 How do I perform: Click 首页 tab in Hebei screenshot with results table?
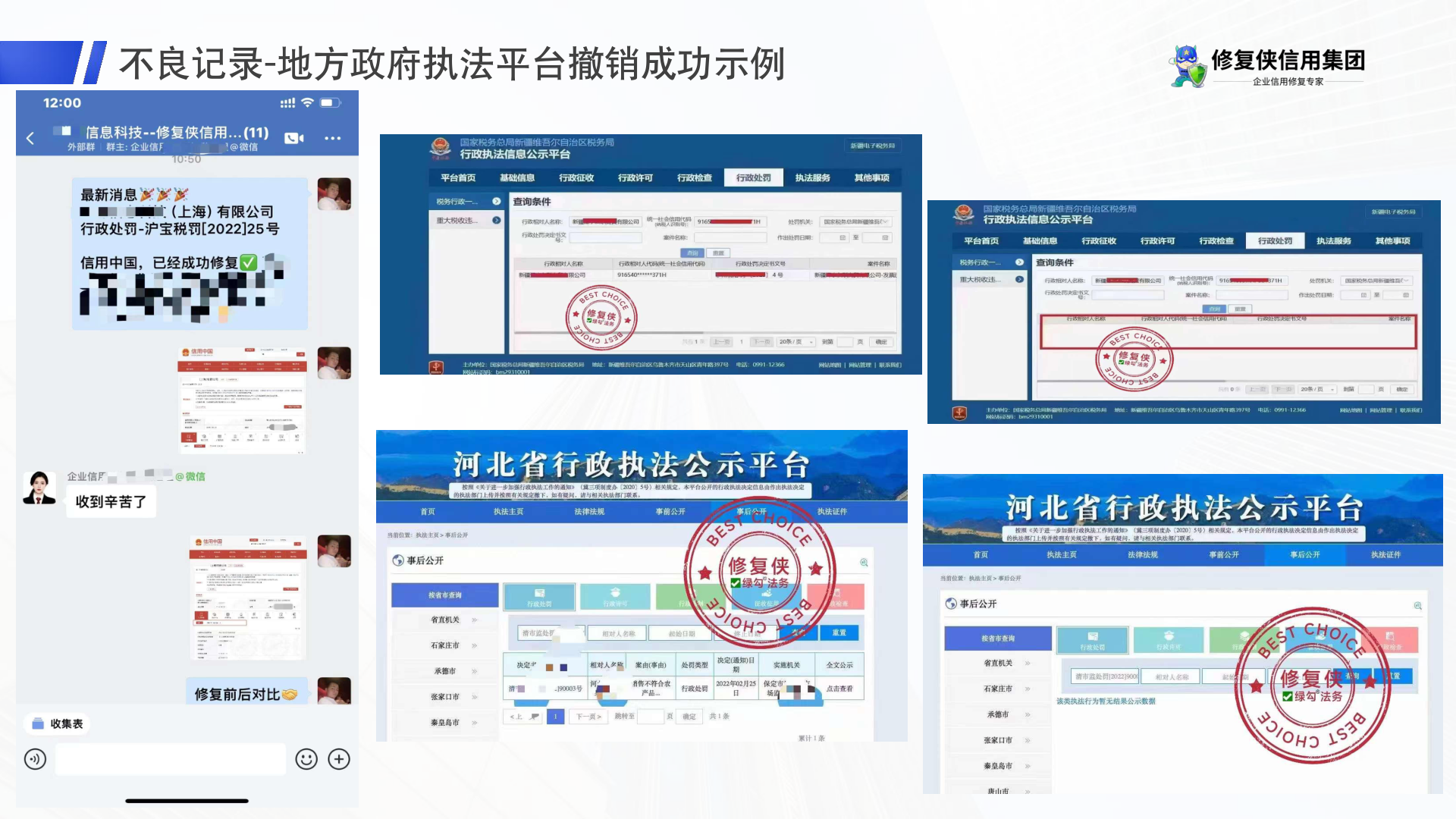pos(428,512)
